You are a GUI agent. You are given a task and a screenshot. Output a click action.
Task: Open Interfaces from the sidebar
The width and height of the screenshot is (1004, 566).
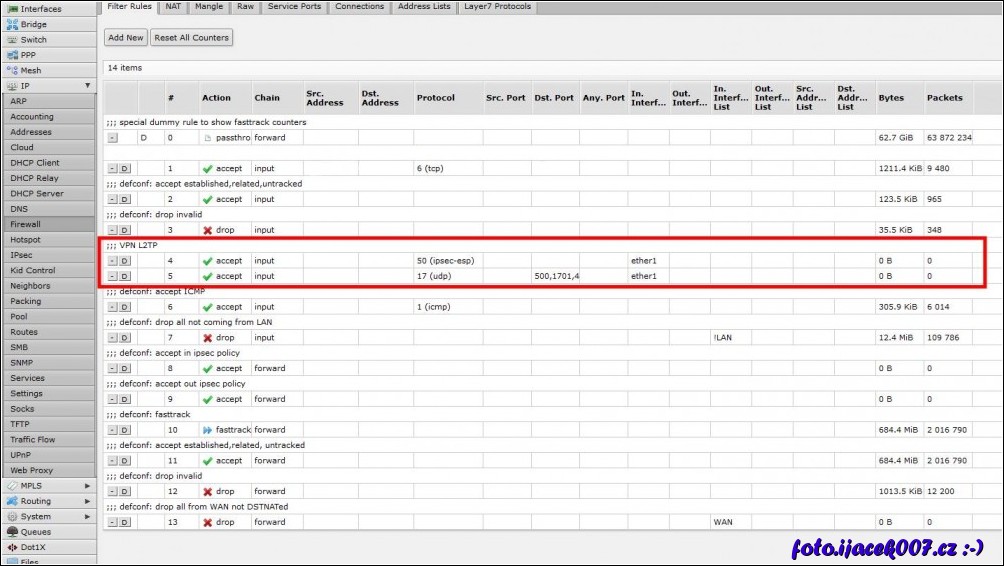pos(40,9)
